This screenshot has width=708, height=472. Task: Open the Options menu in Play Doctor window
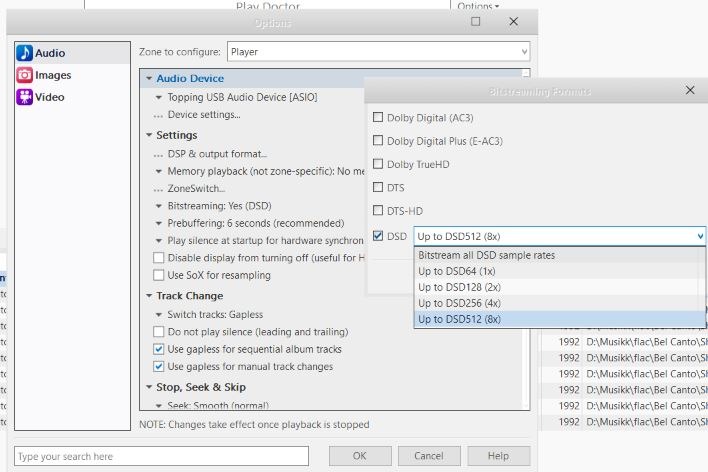(478, 6)
